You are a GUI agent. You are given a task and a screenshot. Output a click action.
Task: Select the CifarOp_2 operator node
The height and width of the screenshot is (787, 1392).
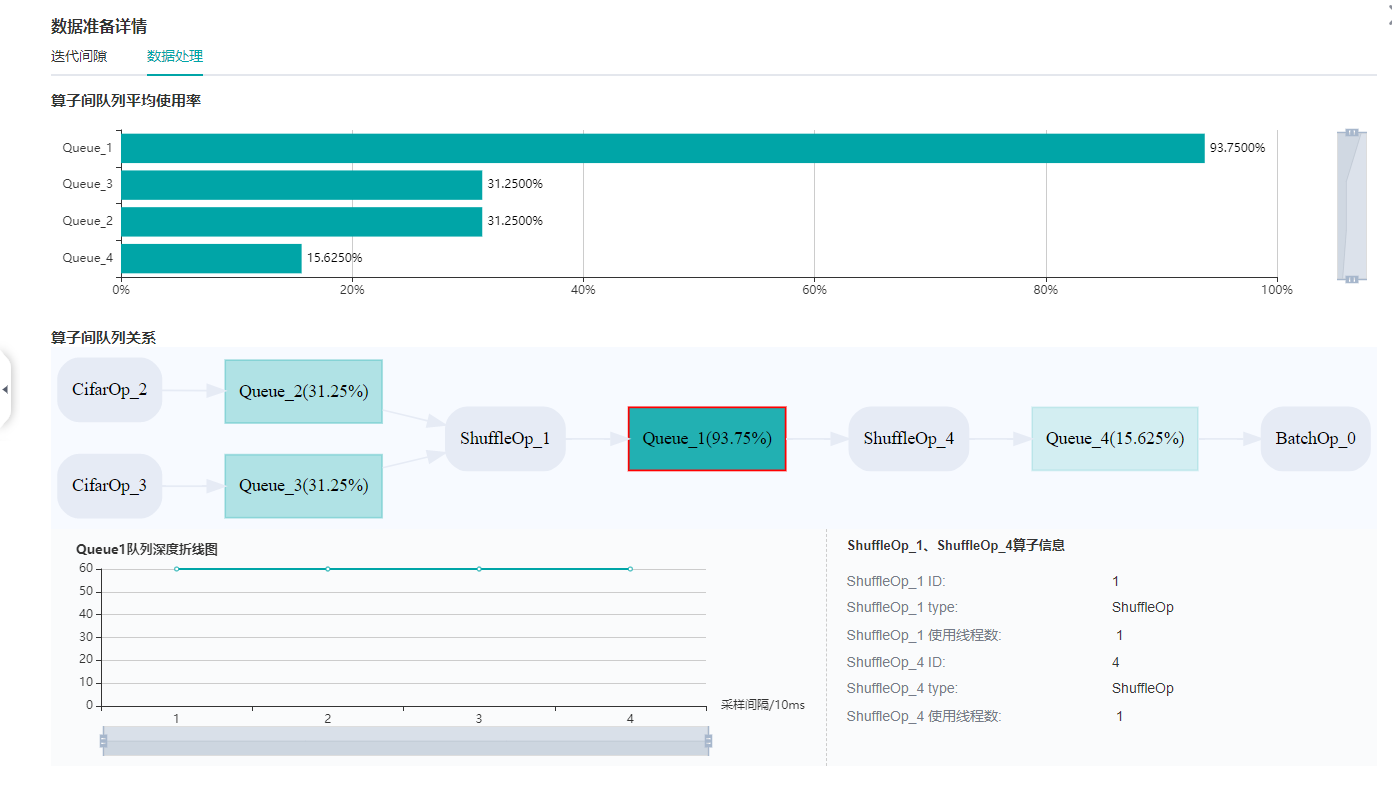[x=110, y=390]
